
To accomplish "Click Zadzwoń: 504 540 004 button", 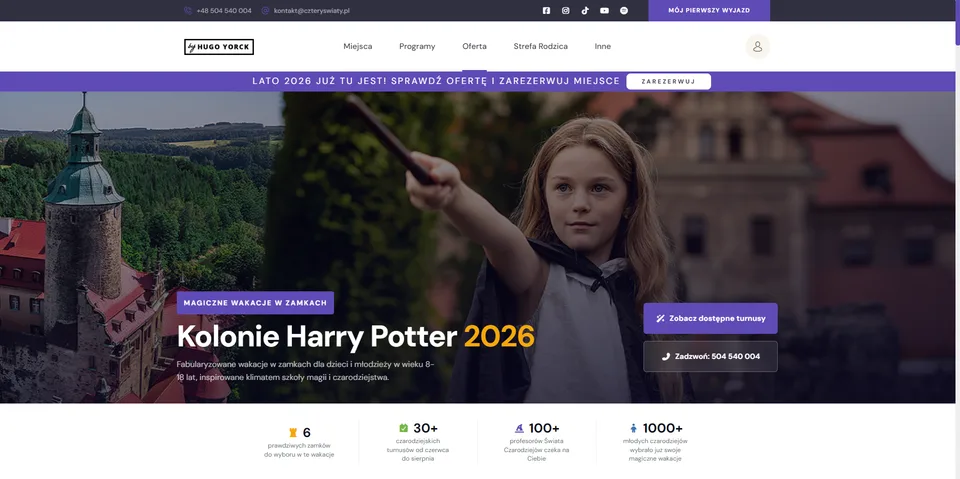I will coord(710,356).
